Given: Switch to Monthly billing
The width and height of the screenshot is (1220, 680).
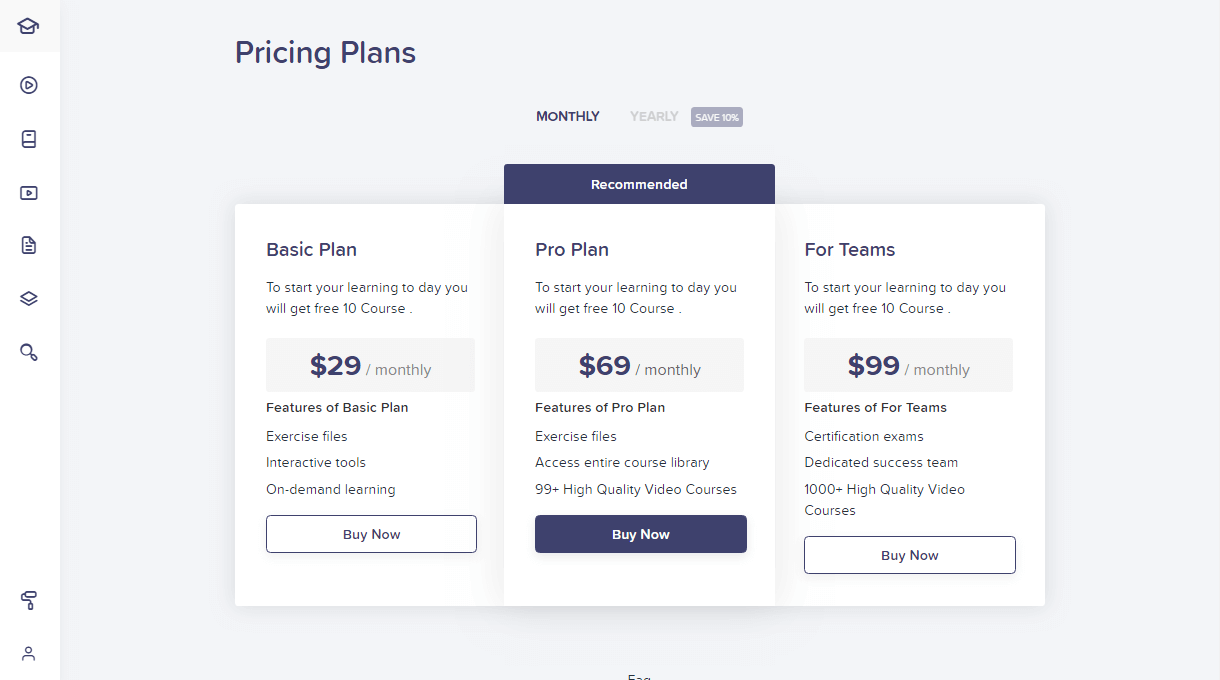Looking at the screenshot, I should click(x=568, y=117).
